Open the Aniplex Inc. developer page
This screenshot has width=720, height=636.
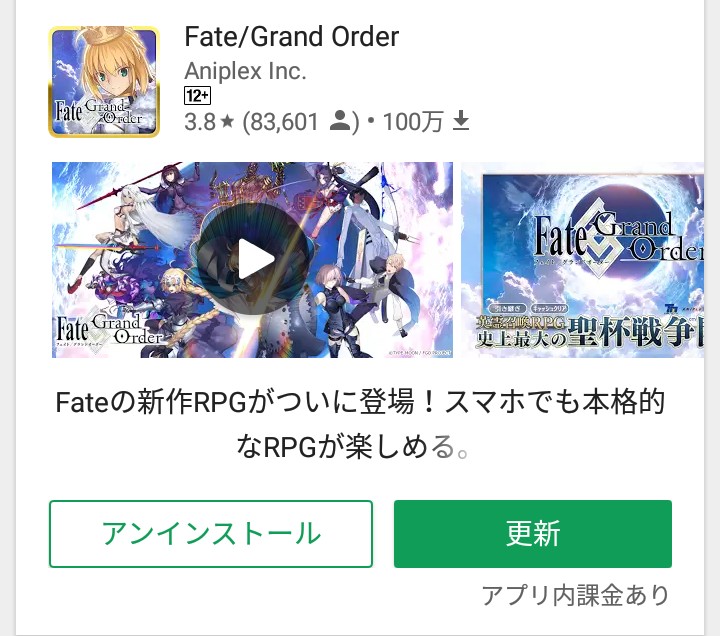pos(245,71)
